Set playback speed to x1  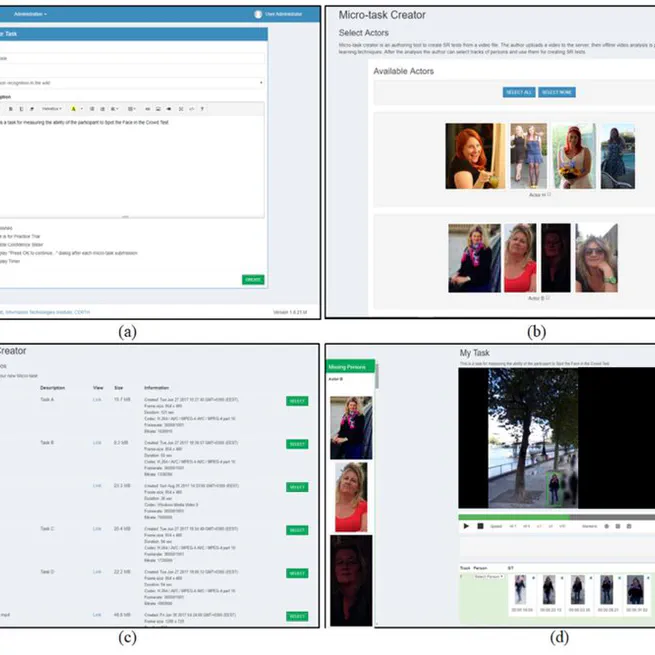pos(539,526)
